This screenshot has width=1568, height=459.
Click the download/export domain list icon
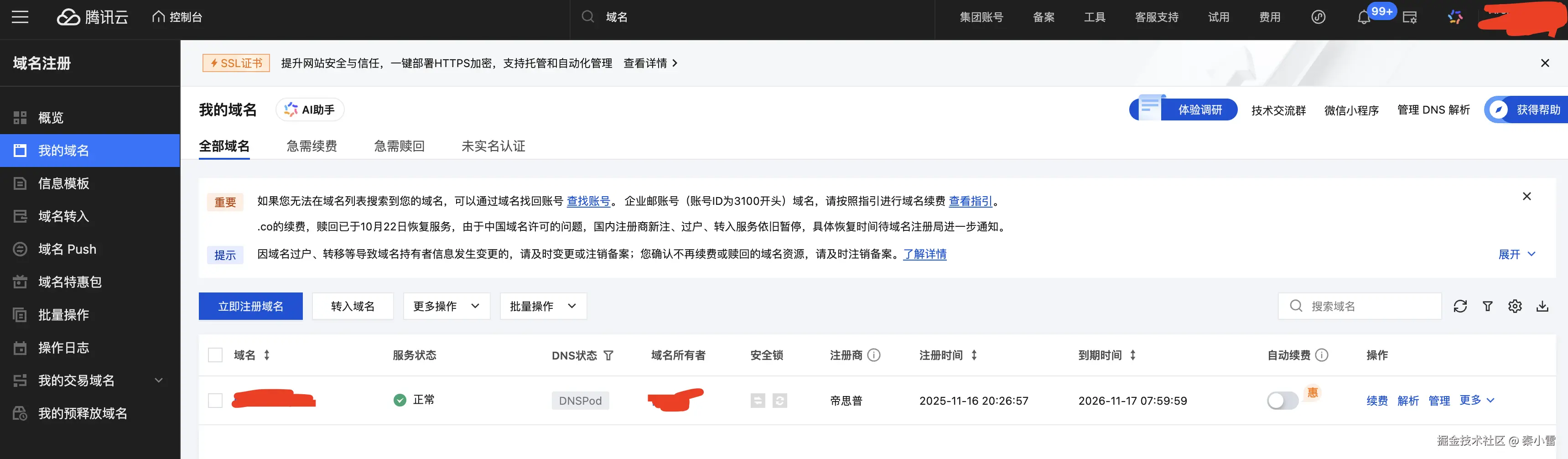coord(1542,306)
